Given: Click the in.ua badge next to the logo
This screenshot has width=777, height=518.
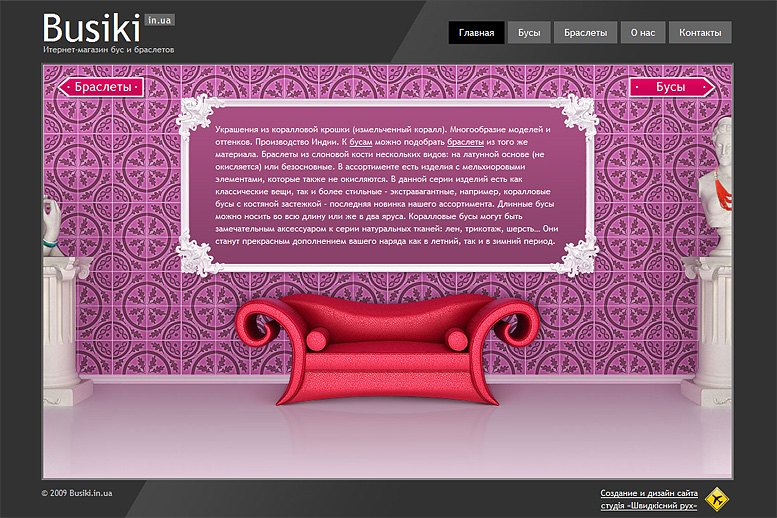Looking at the screenshot, I should [x=160, y=20].
